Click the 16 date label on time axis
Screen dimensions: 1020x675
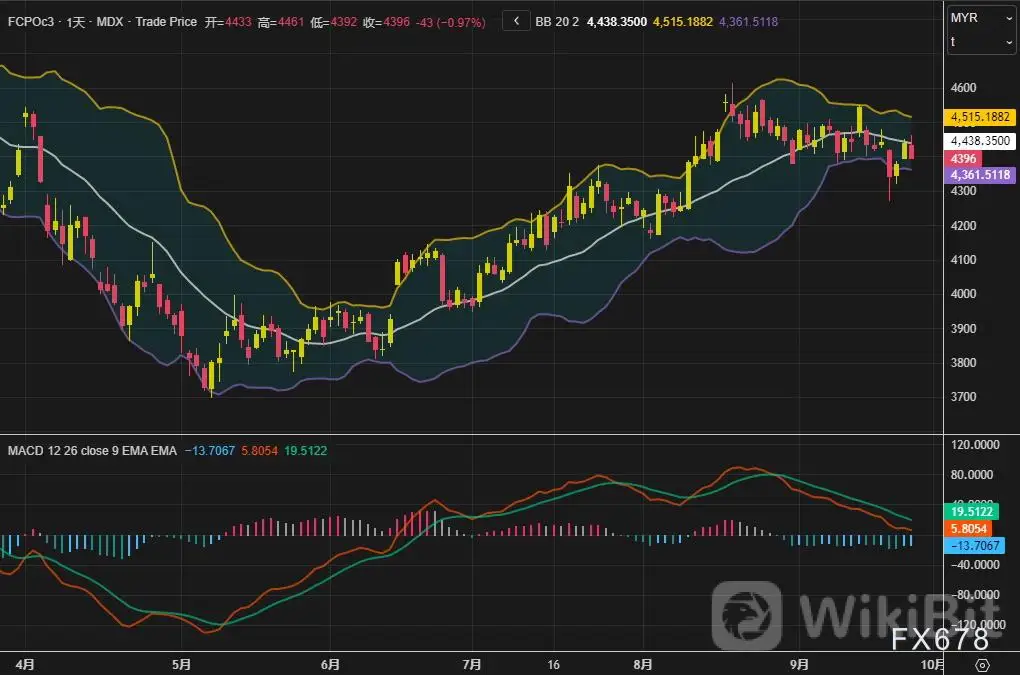[x=553, y=665]
